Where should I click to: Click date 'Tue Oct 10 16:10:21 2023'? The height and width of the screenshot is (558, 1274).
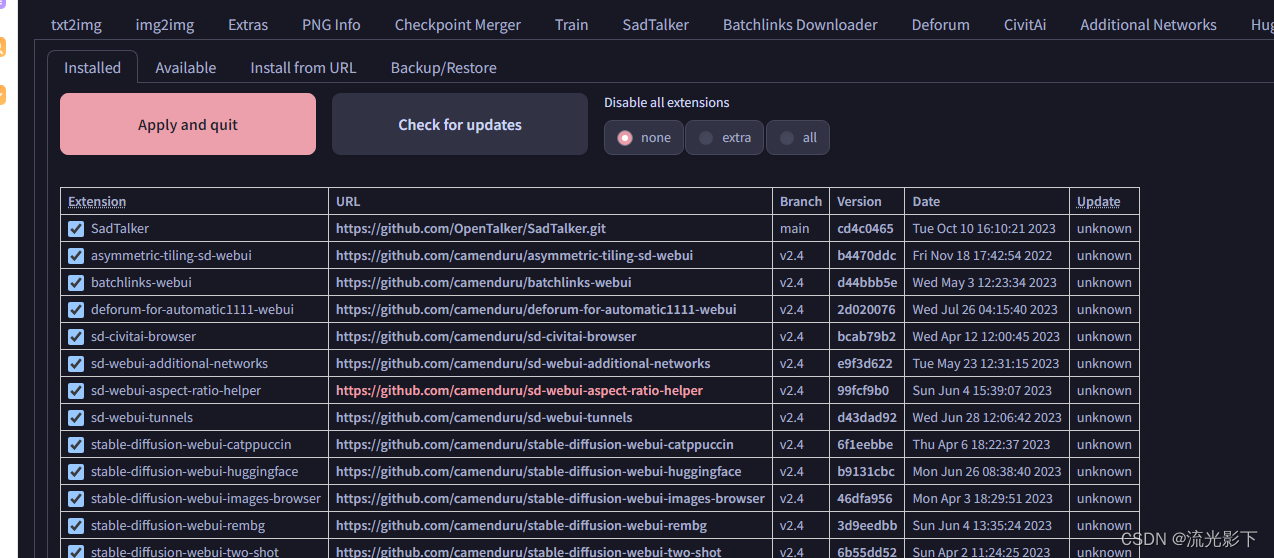(984, 229)
